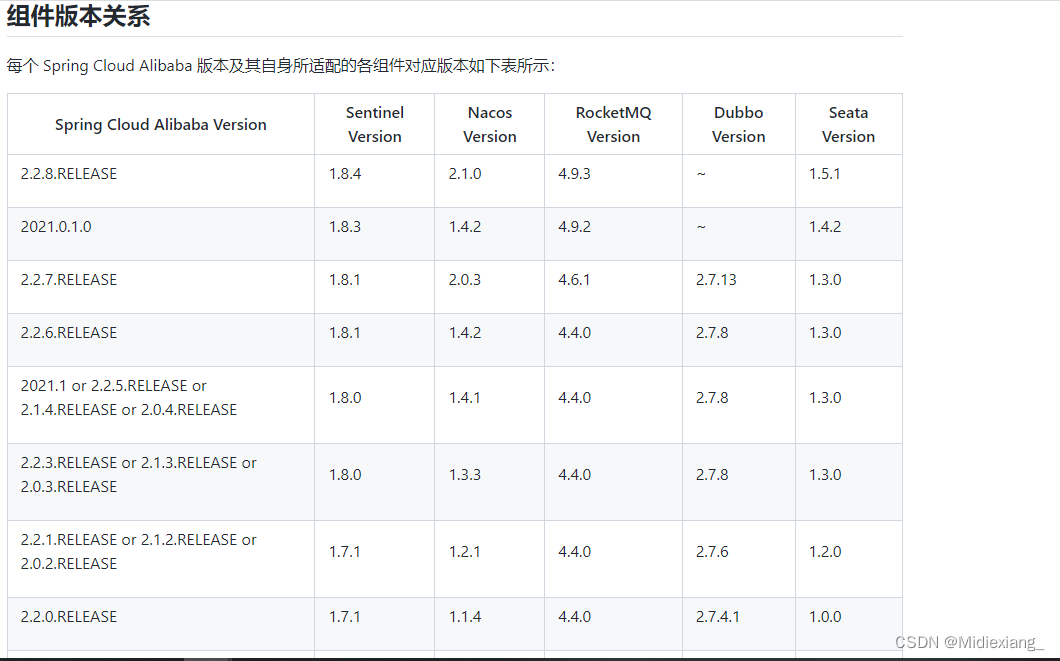Screen dimensions: 1060x661
Task: Click the Dubbo tilde in the 2021.0.1.0 row
Action: click(x=701, y=227)
